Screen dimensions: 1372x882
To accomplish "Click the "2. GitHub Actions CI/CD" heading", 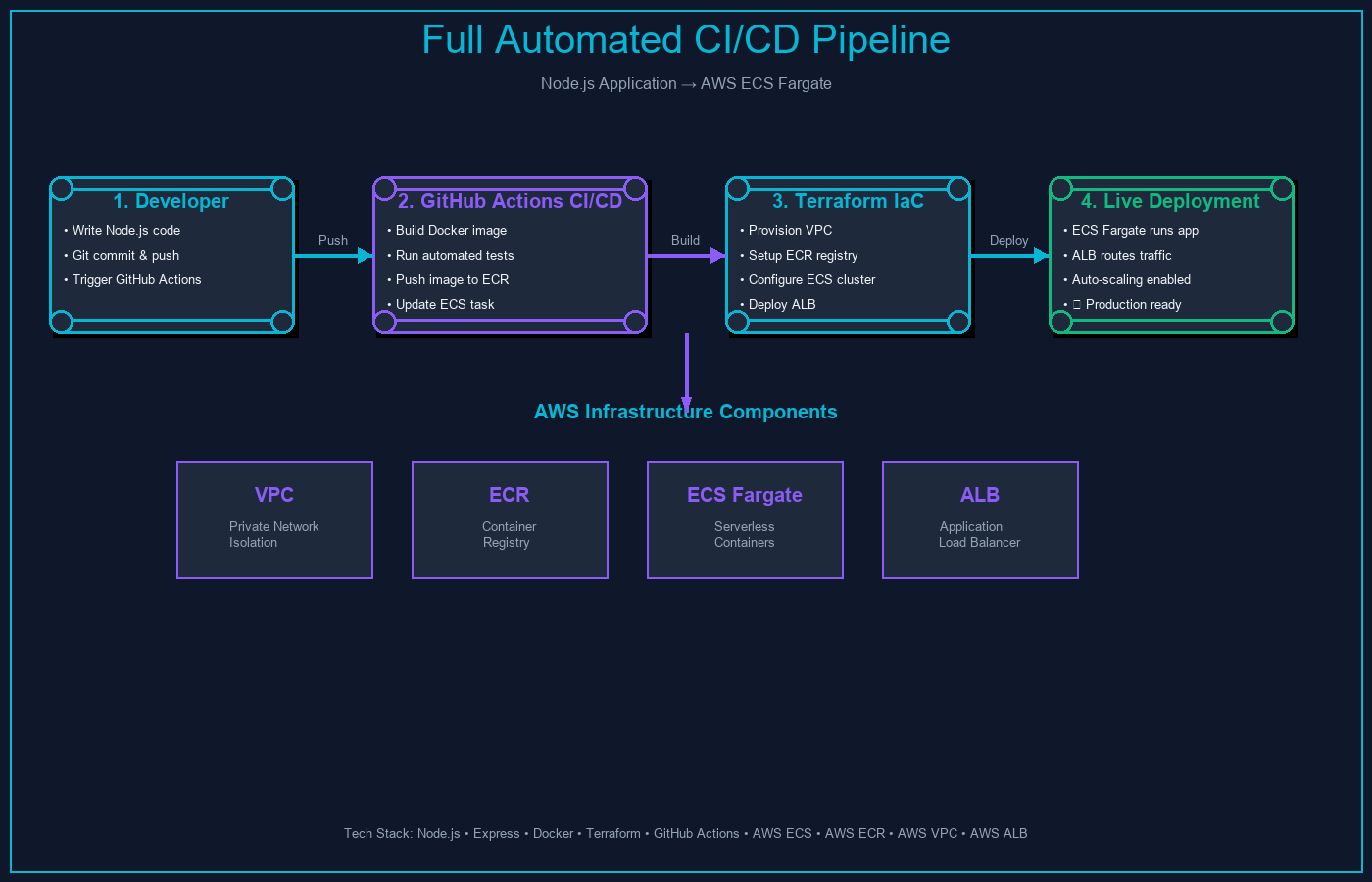I will click(x=510, y=201).
